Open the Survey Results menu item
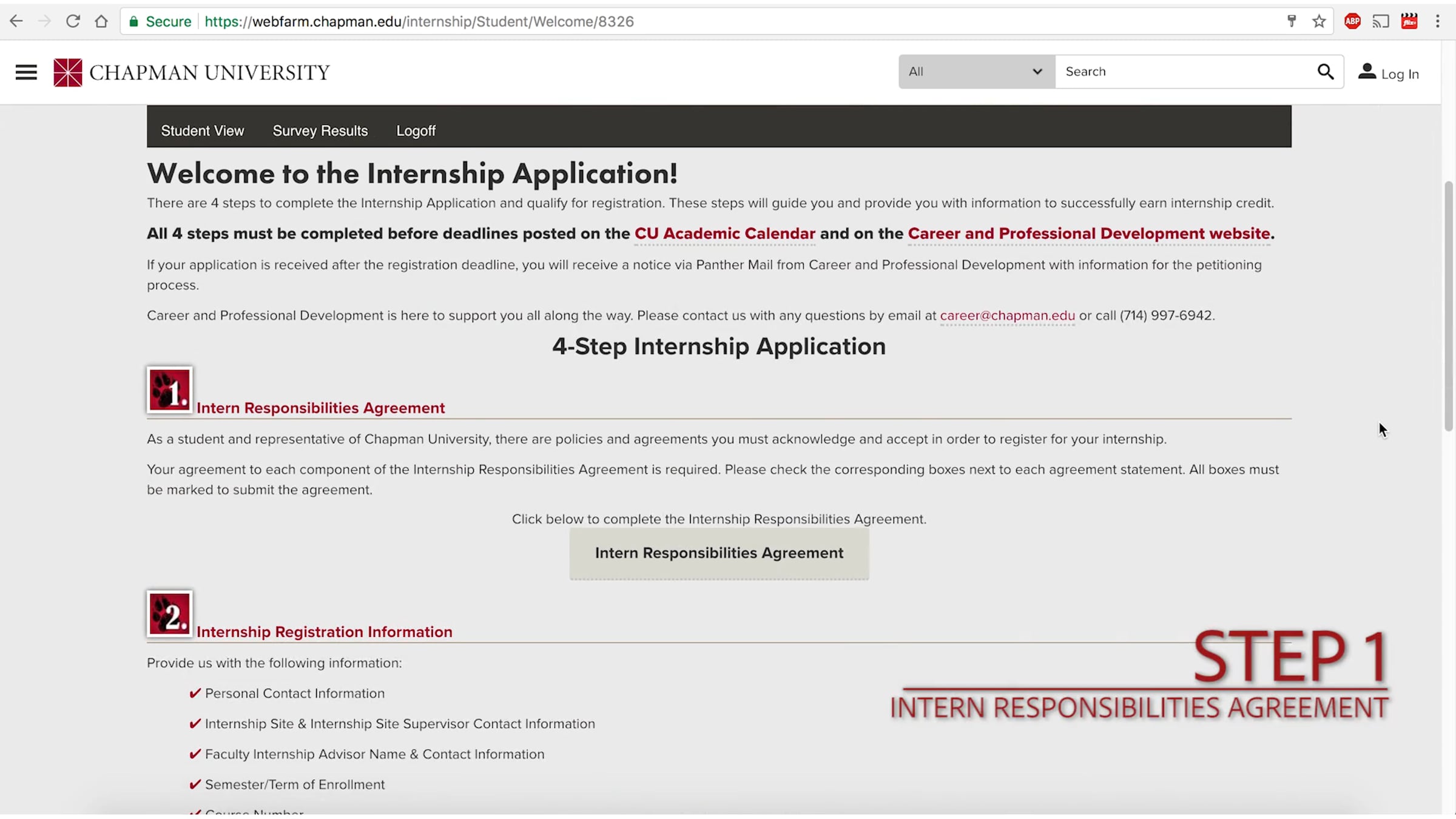 320,130
